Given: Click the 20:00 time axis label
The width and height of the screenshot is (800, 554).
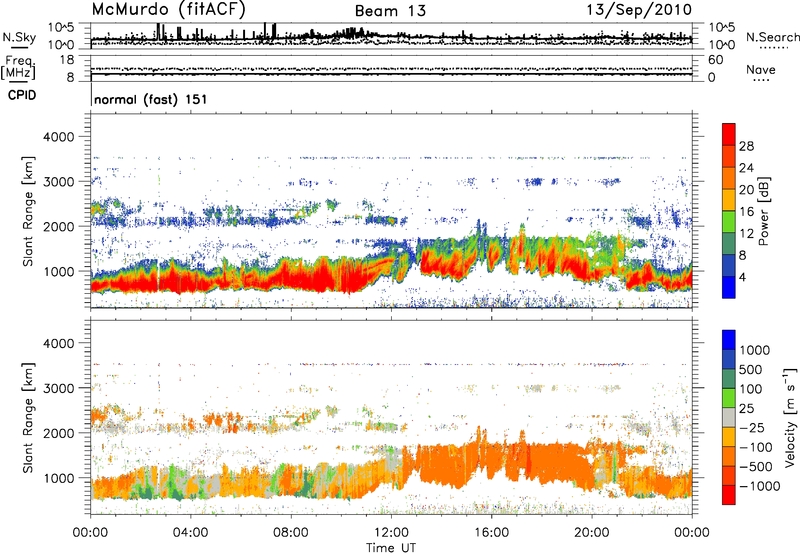Looking at the screenshot, I should (592, 533).
